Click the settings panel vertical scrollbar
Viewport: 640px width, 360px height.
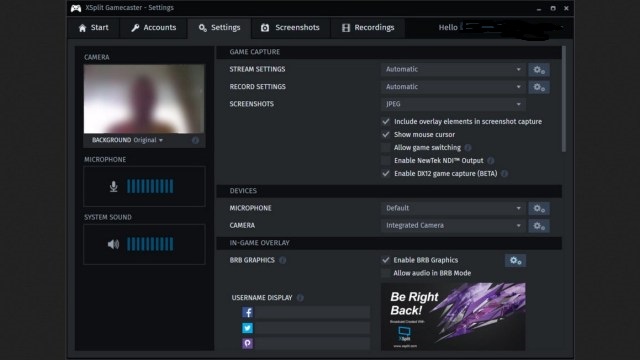tap(564, 99)
